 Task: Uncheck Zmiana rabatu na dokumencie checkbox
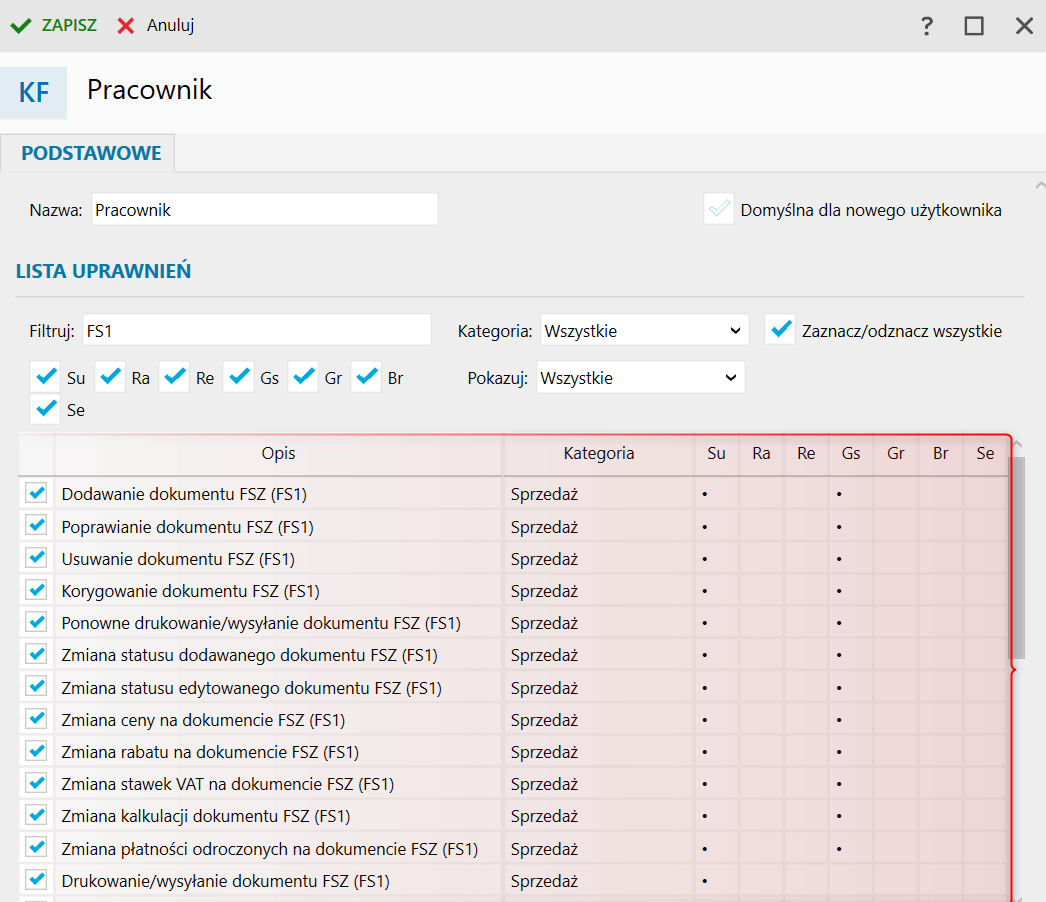point(36,751)
